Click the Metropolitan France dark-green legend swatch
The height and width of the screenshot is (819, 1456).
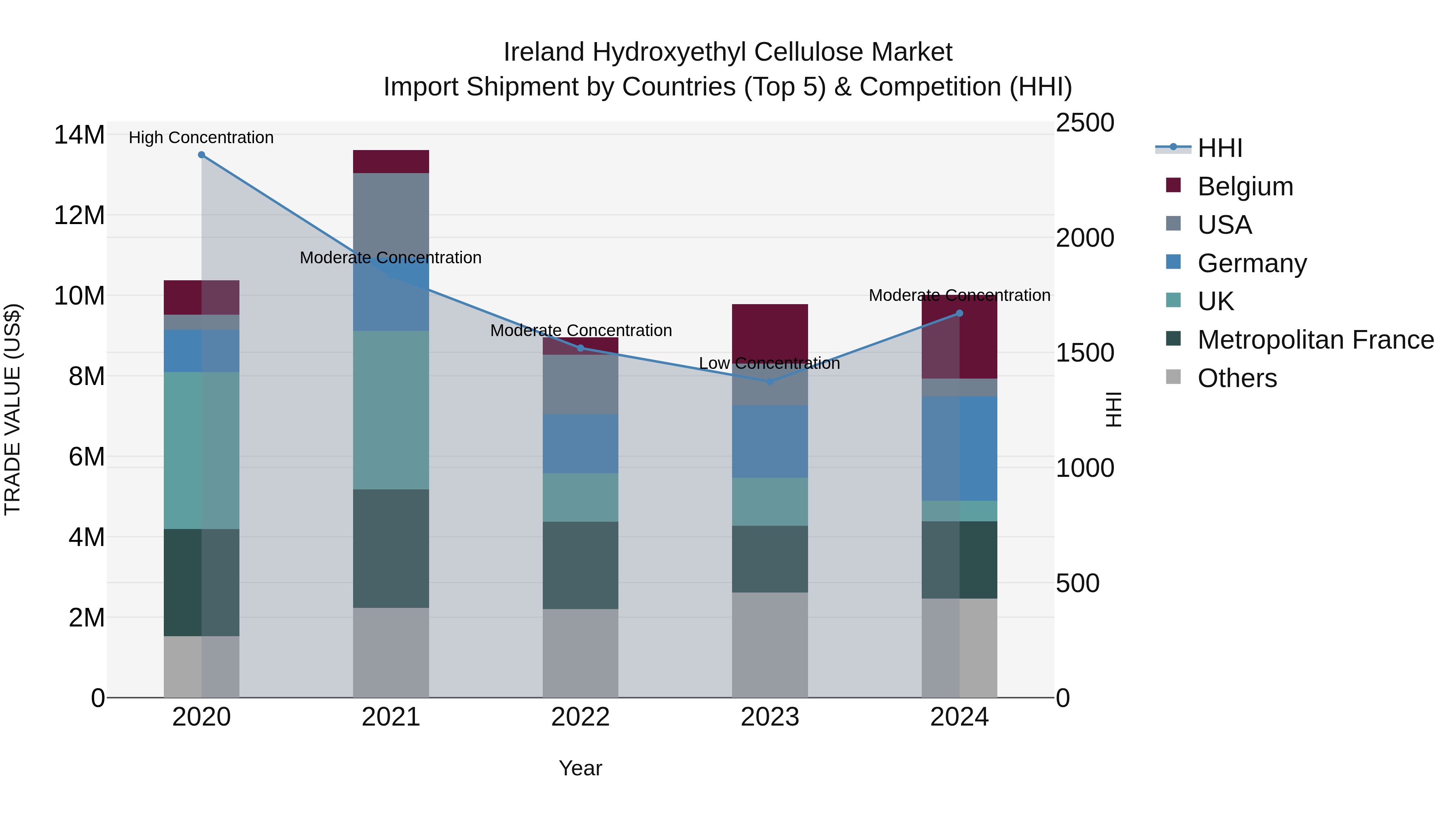[x=1173, y=339]
